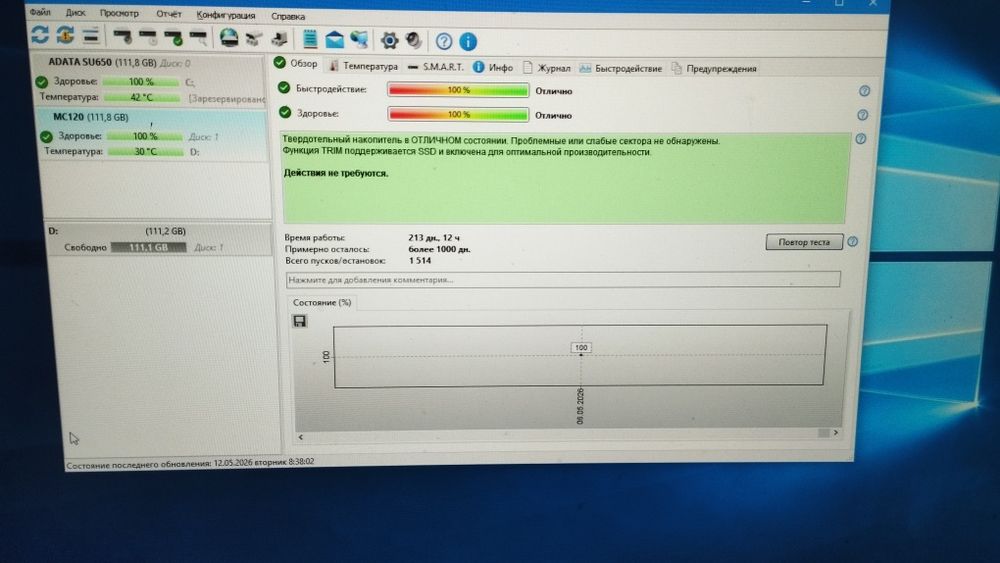Open the Файл menu

[x=40, y=12]
